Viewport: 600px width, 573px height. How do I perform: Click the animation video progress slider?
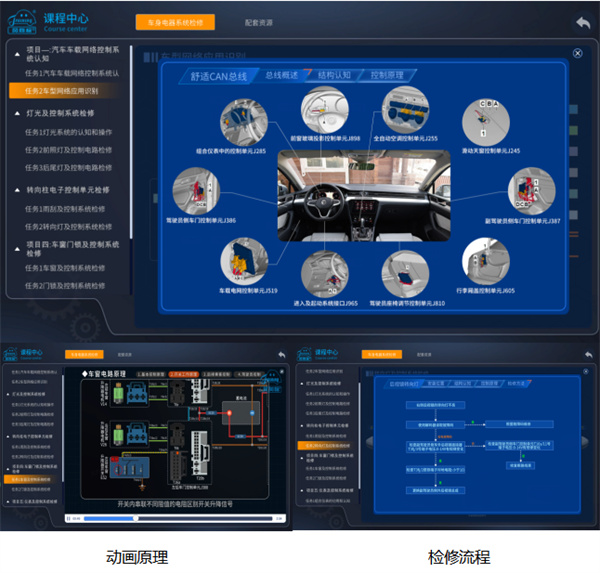click(170, 519)
